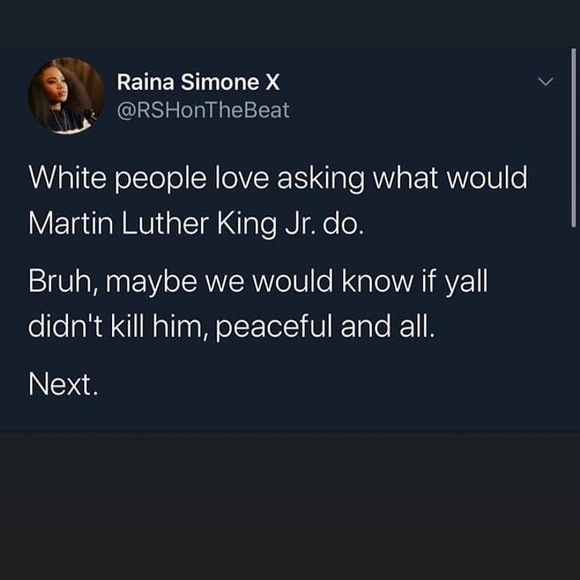The height and width of the screenshot is (580, 580).
Task: Open Raina Simone X's profile avatar
Action: 67,95
